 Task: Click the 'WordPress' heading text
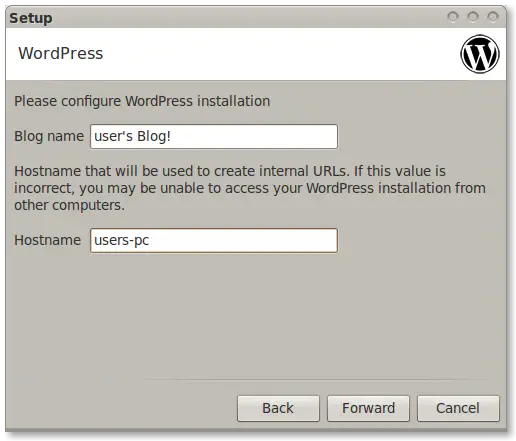[61, 53]
